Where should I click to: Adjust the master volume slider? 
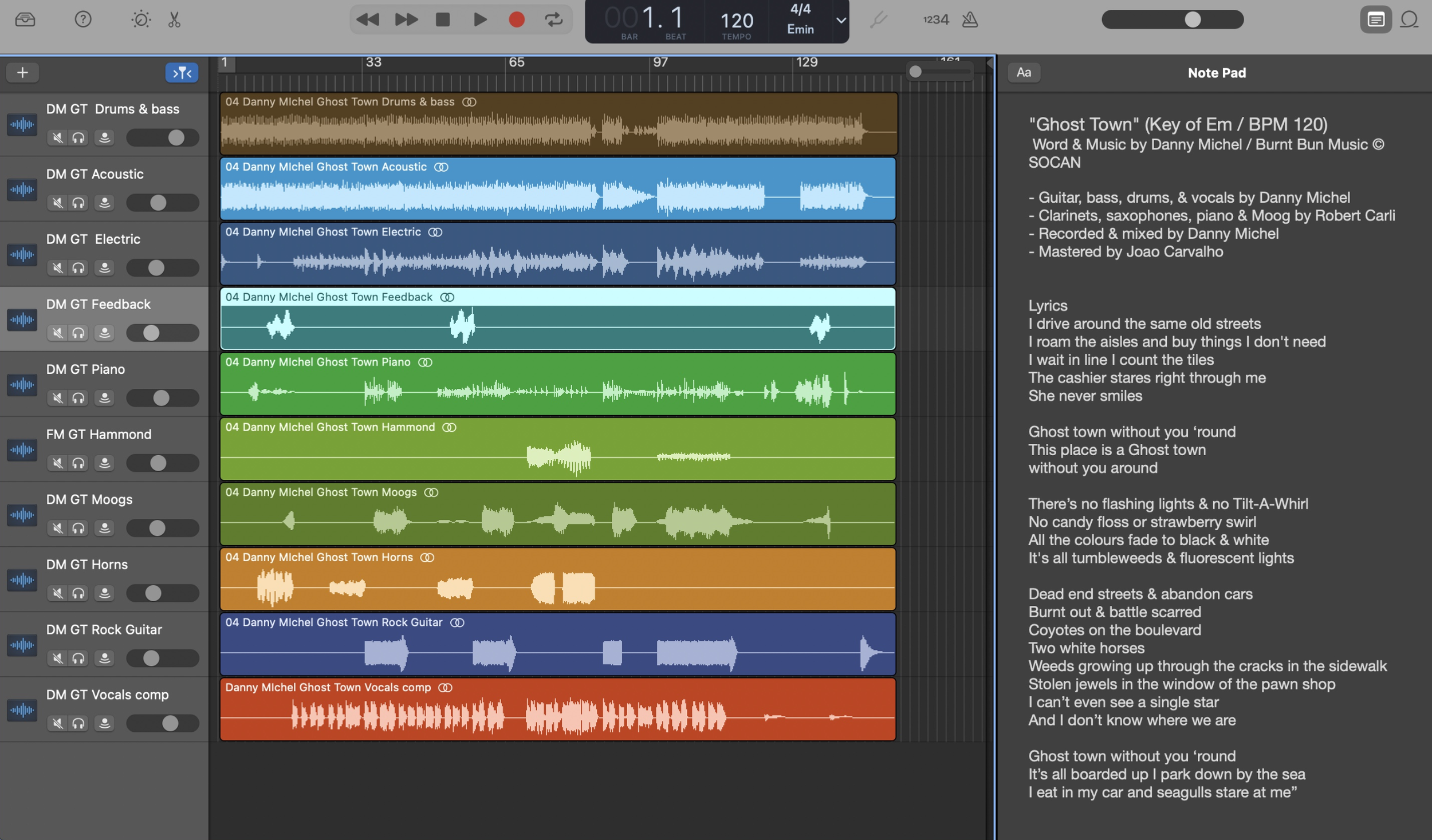(1172, 19)
